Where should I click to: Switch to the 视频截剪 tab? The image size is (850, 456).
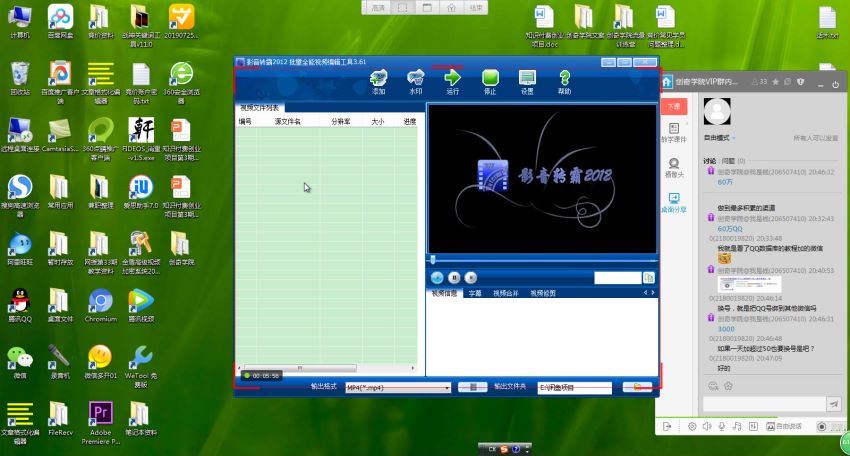pyautogui.click(x=543, y=293)
